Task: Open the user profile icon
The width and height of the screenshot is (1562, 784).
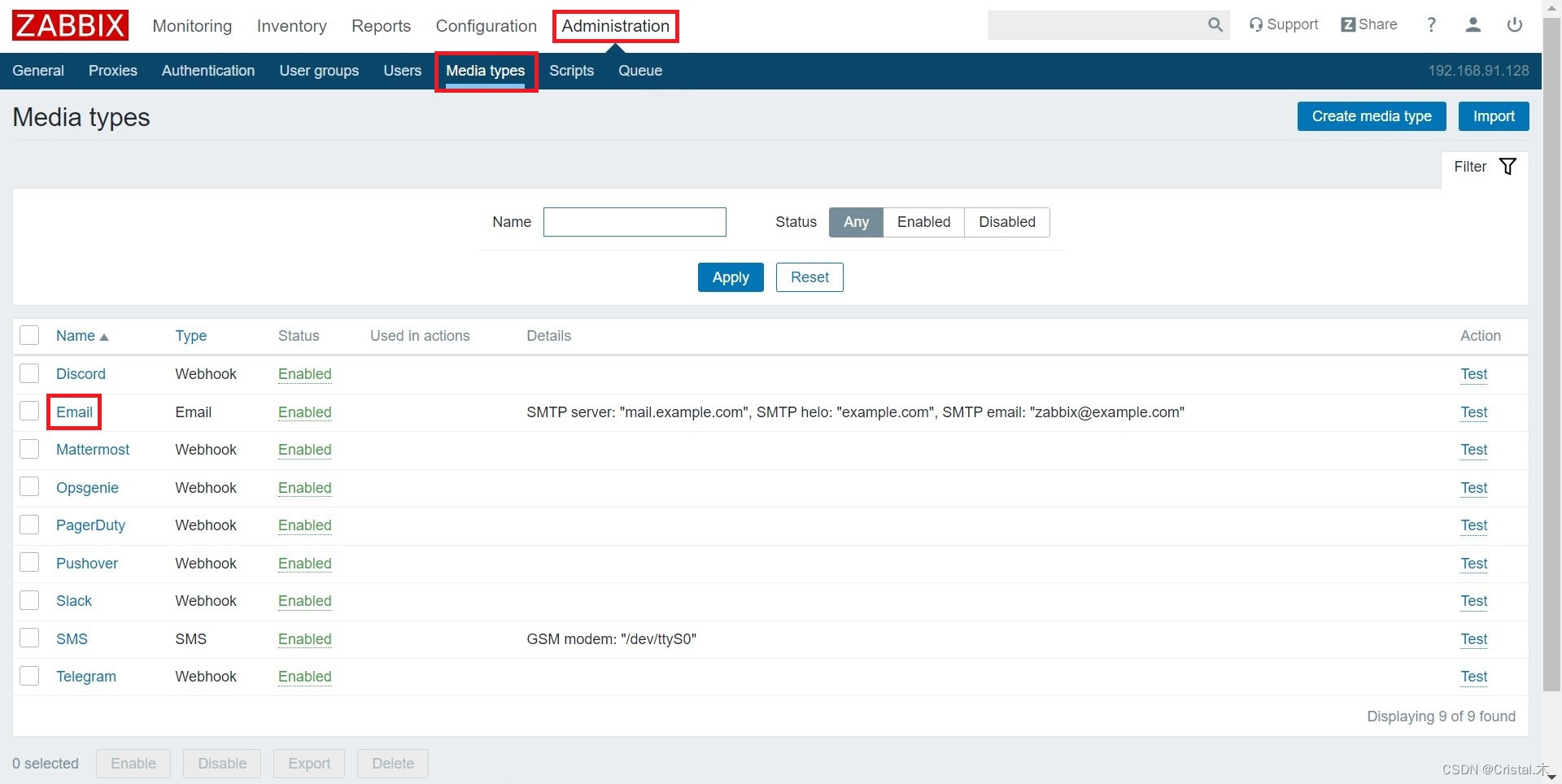Action: [x=1473, y=25]
